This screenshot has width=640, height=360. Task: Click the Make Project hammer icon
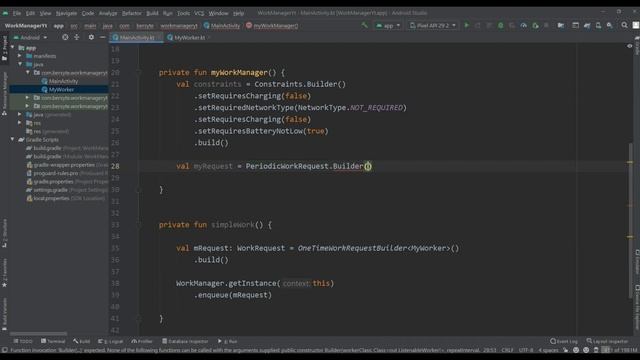pos(364,25)
